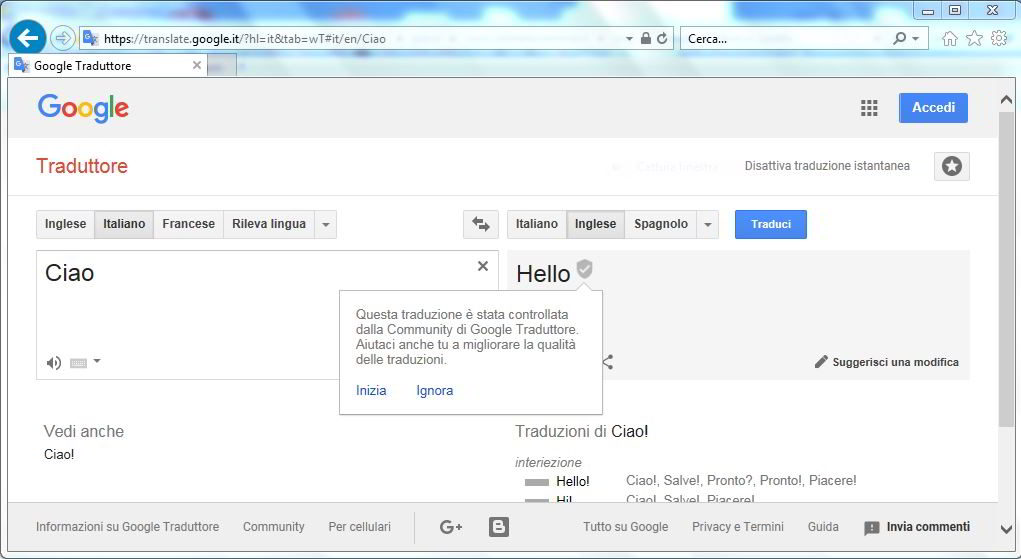Open favorites with the star icon in browser toolbar
This screenshot has width=1021, height=559.
coord(974,38)
